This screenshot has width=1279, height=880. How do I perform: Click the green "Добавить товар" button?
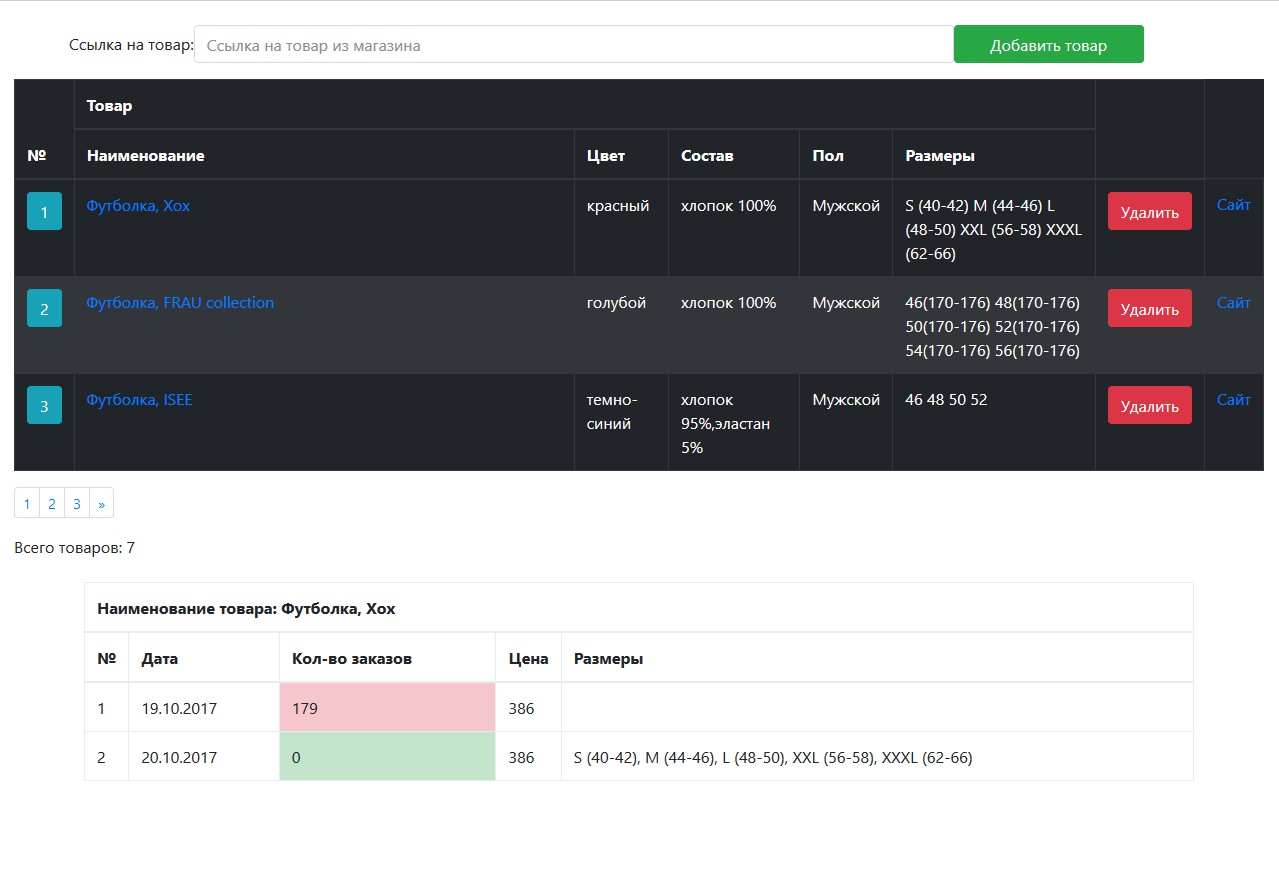[1048, 45]
